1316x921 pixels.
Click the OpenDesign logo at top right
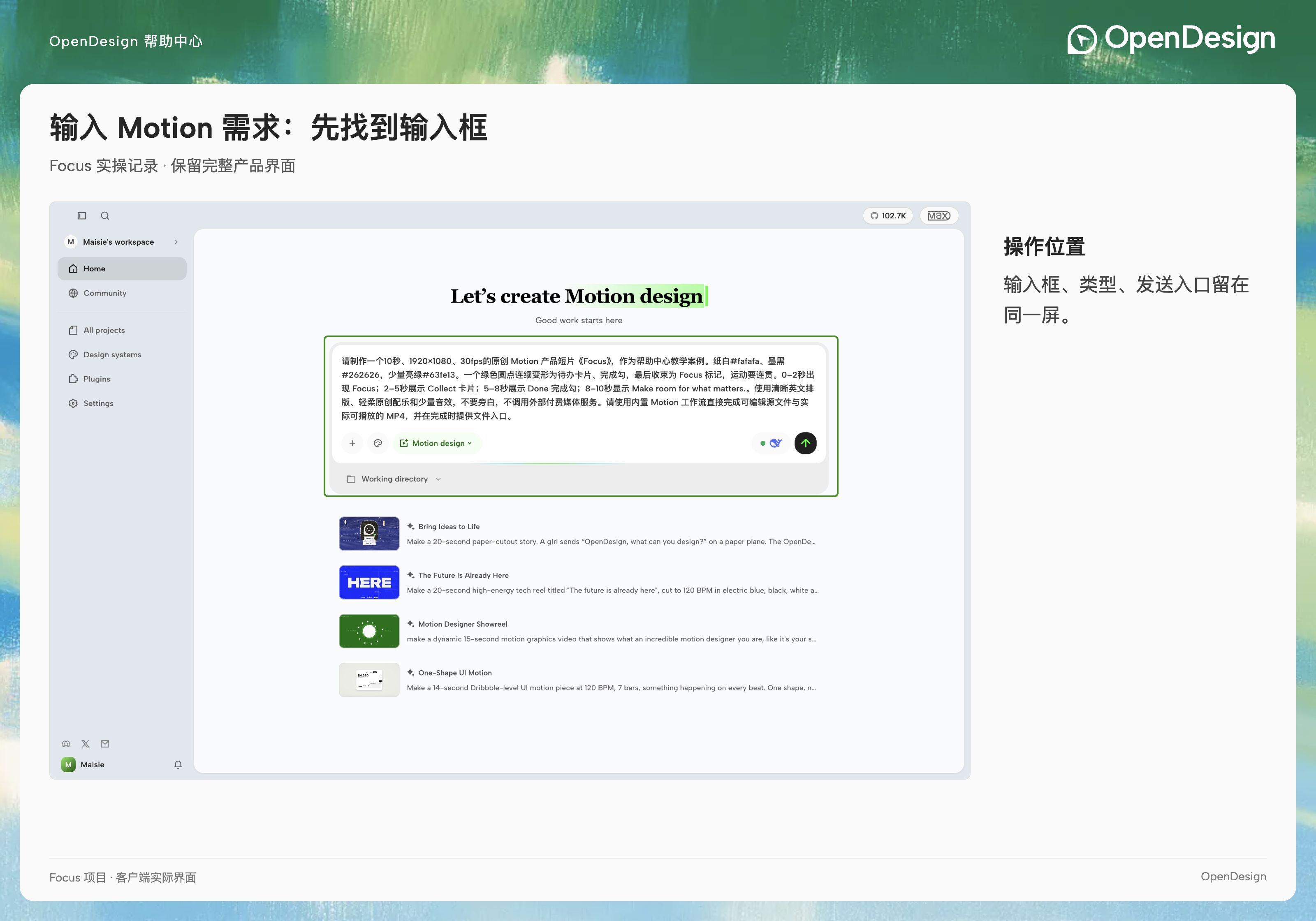pyautogui.click(x=1171, y=39)
